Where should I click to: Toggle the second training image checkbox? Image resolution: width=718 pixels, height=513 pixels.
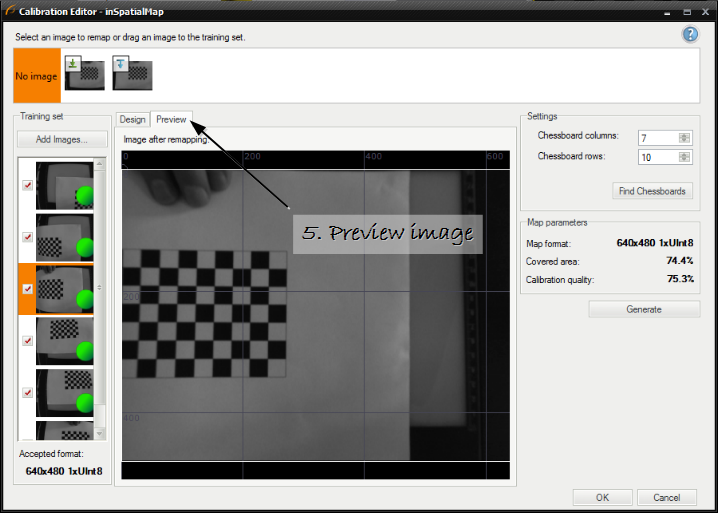click(27, 237)
